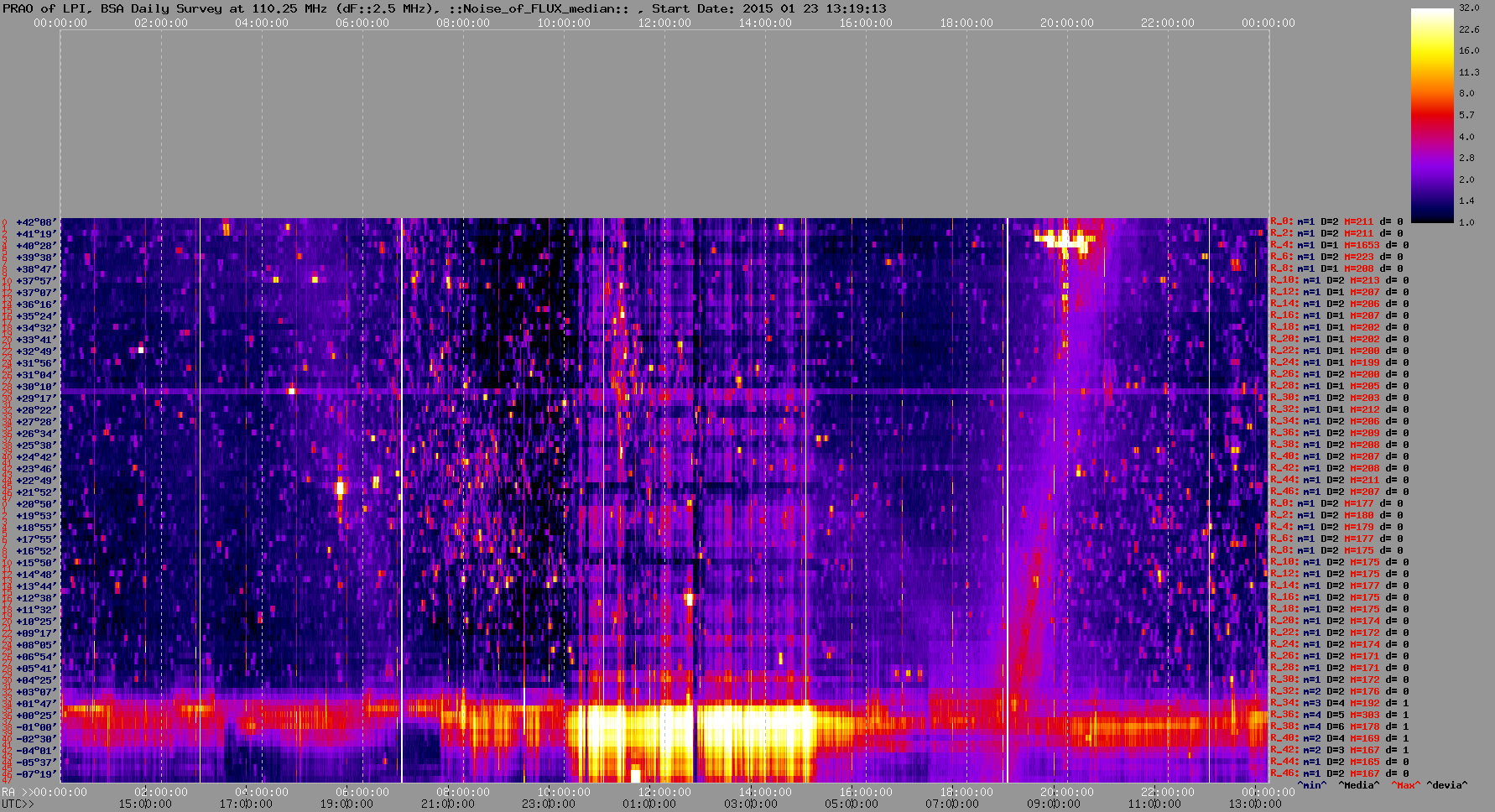The height and width of the screenshot is (812, 1495).
Task: Click the '+26°34'' declination label
Action: pos(36,434)
